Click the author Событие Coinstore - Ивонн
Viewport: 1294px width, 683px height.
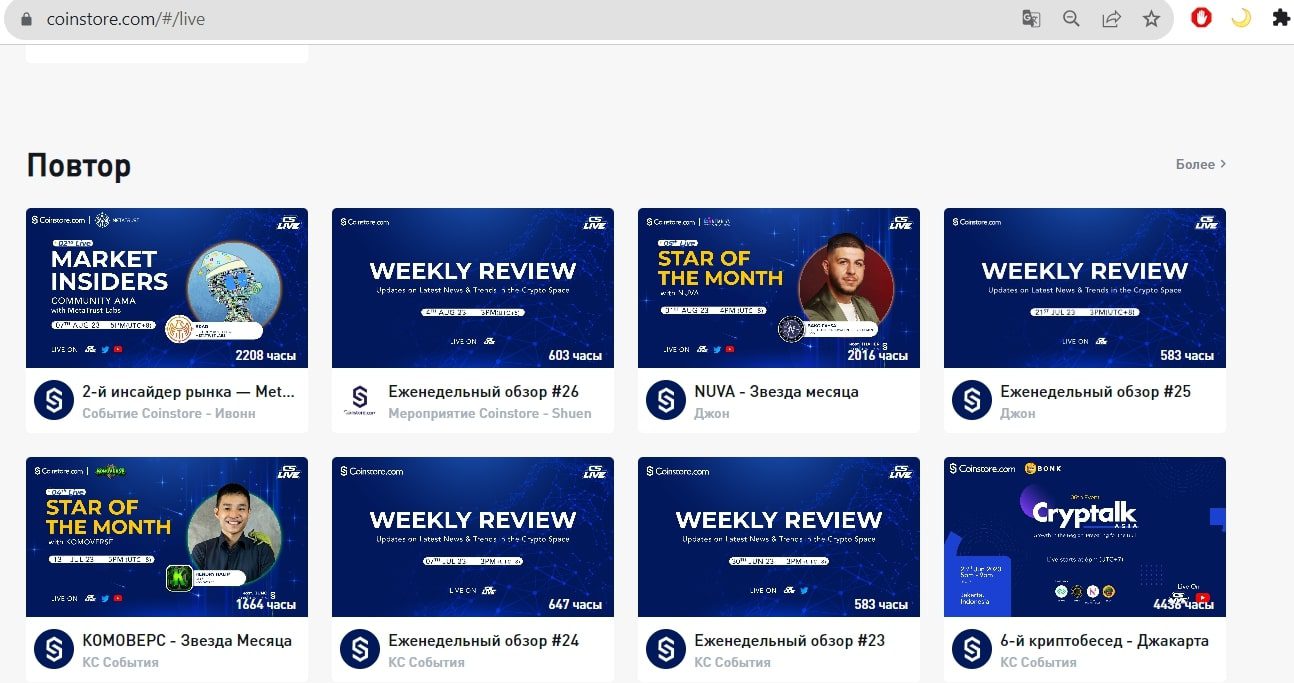(169, 413)
